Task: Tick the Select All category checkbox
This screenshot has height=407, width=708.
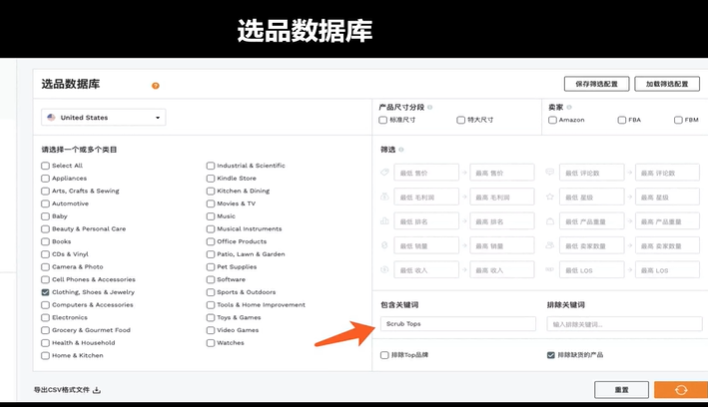Action: 45,166
